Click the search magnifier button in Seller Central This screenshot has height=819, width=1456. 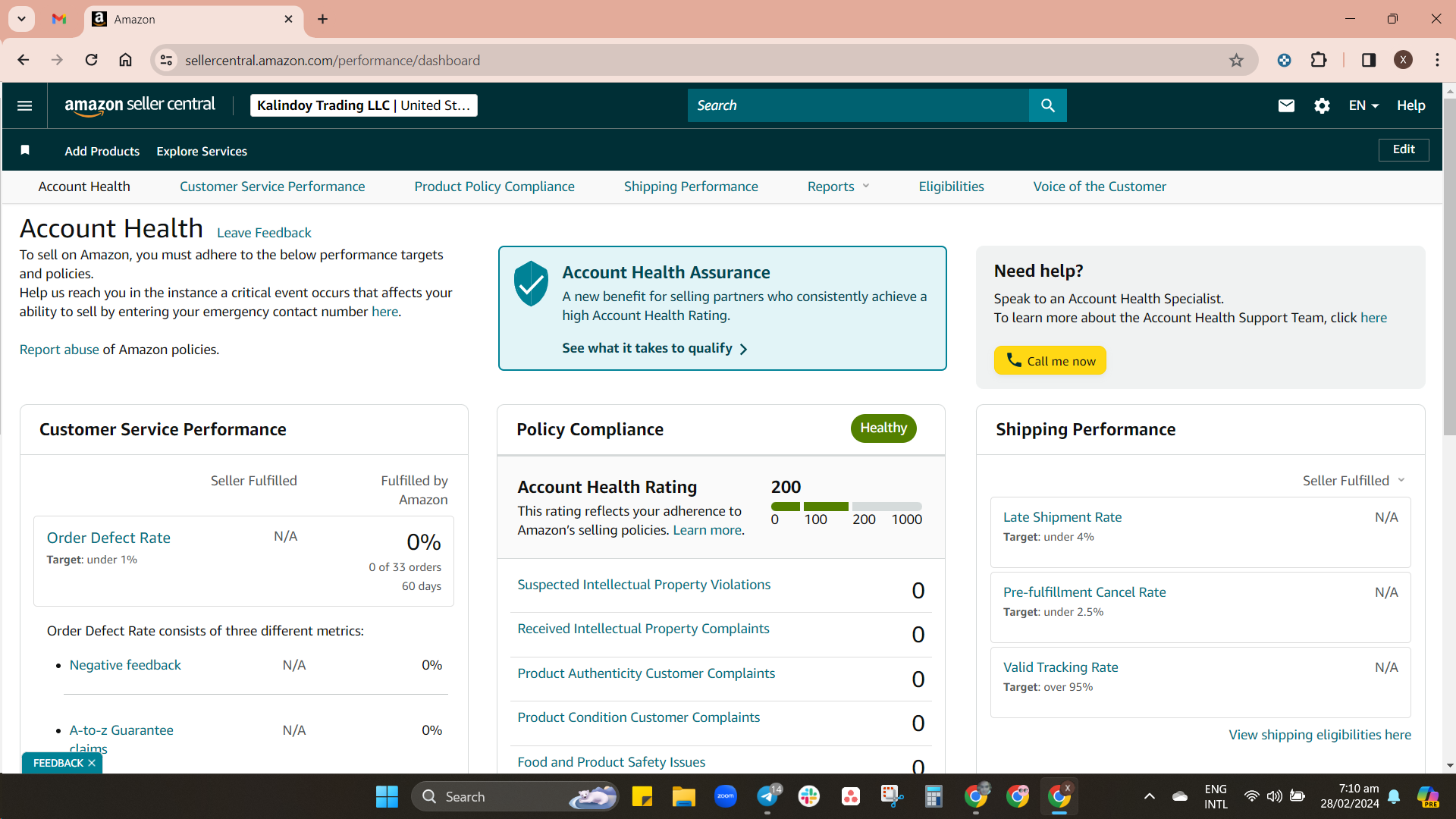[x=1047, y=105]
